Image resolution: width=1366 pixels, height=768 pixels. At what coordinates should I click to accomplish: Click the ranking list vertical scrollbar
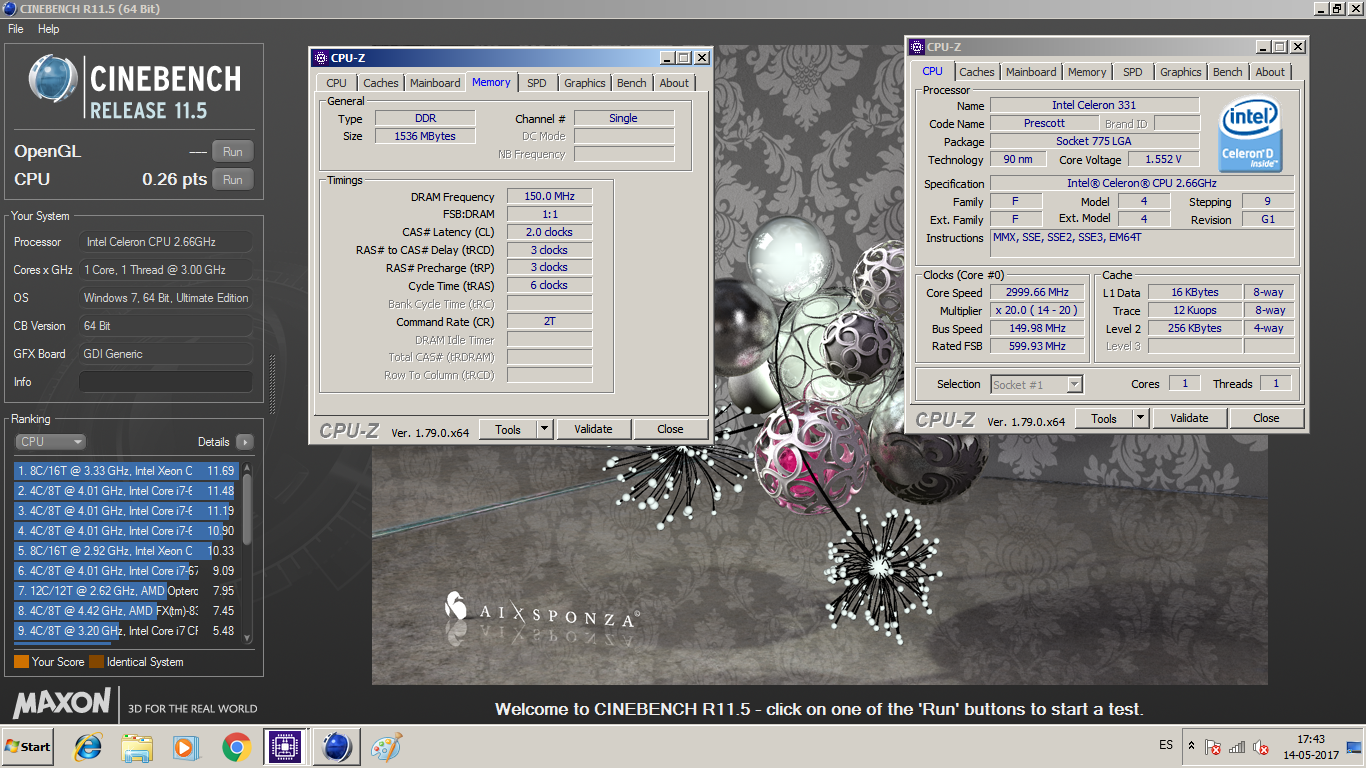247,553
